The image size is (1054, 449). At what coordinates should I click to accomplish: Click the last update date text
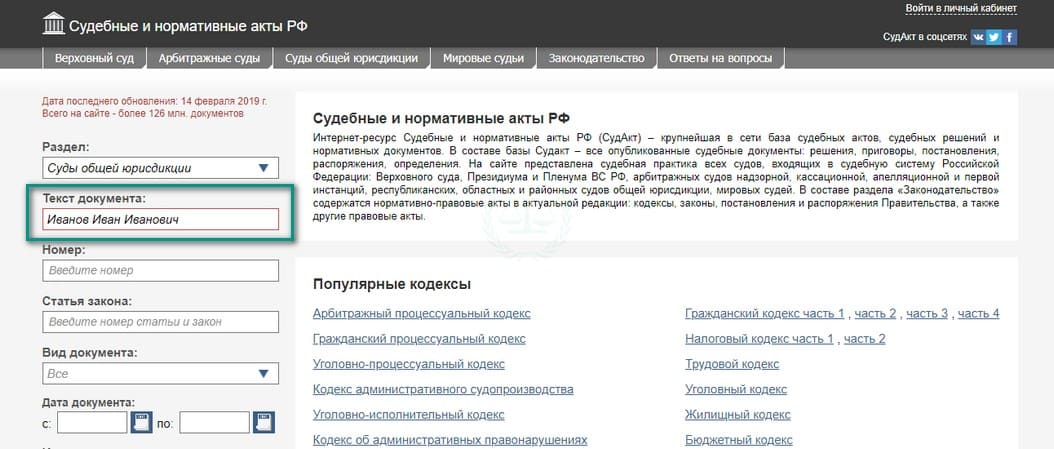[x=155, y=101]
